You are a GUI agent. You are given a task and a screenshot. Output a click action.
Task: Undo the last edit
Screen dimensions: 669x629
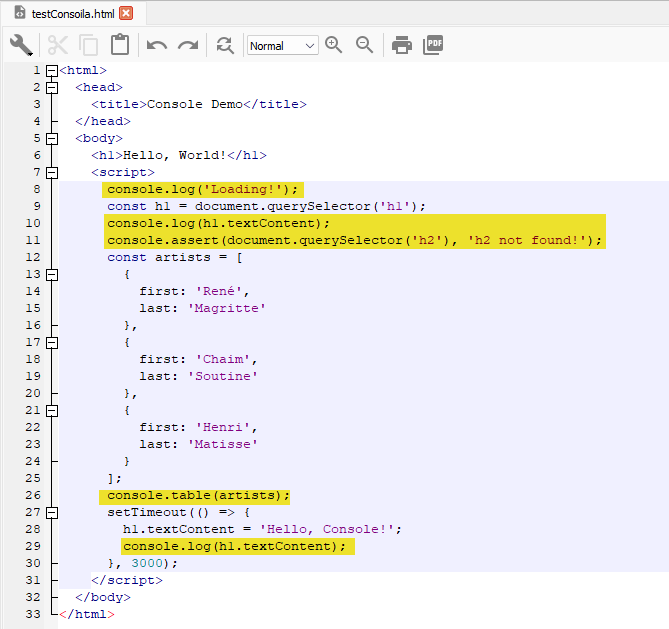click(157, 45)
